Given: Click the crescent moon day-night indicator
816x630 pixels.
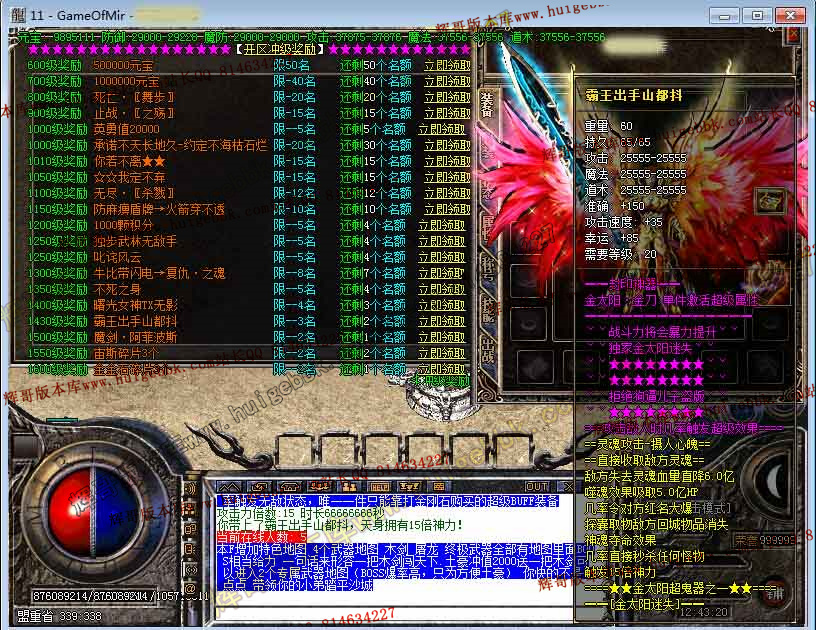Looking at the screenshot, I should coord(776,482).
